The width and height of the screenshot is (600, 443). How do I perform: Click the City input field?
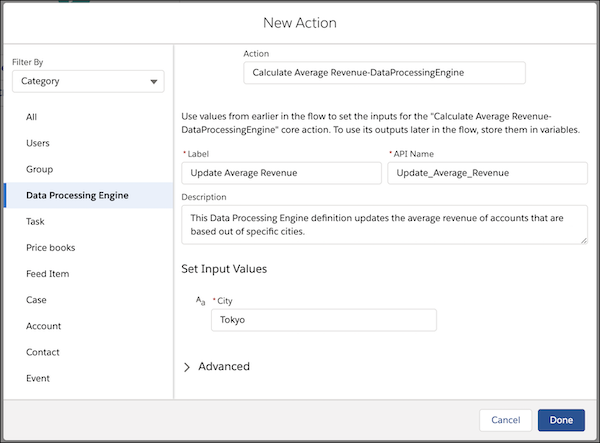coord(324,320)
